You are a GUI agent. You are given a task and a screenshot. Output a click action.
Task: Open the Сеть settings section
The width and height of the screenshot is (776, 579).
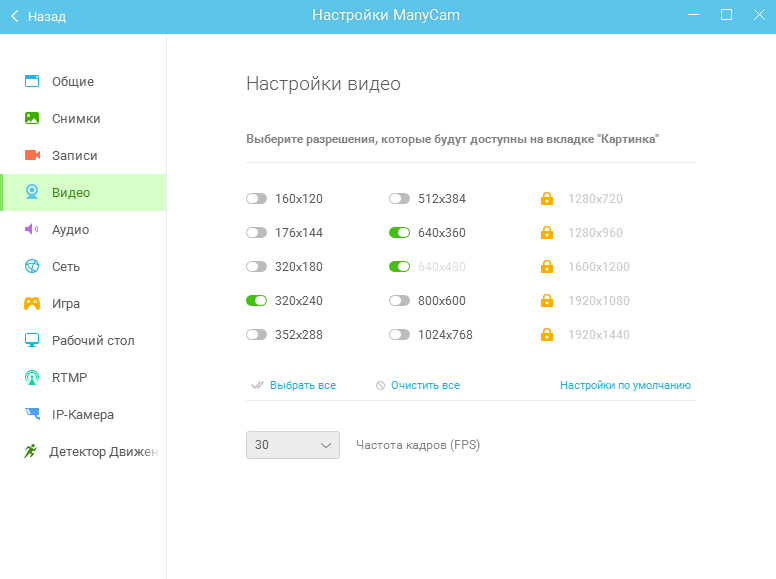(83, 266)
